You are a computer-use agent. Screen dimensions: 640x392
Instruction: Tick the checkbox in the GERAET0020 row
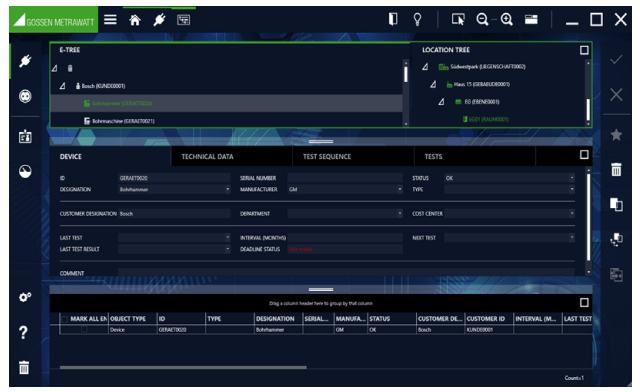coord(84,330)
